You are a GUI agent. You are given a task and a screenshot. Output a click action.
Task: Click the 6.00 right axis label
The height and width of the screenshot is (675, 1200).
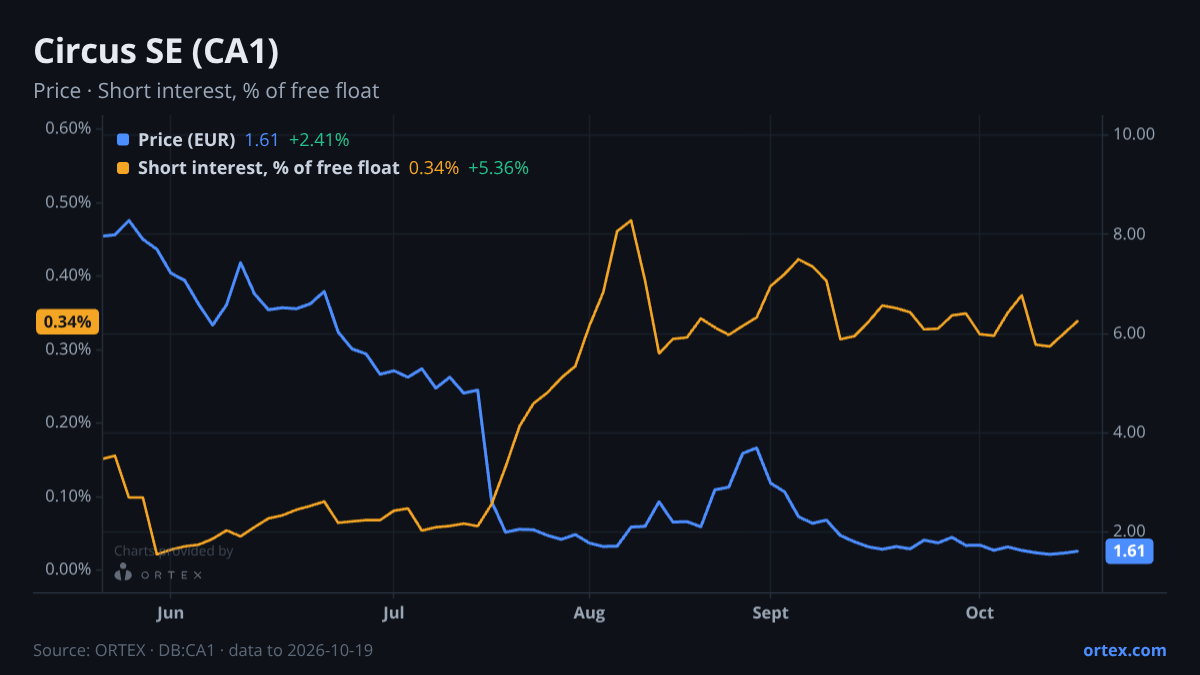click(x=1130, y=333)
